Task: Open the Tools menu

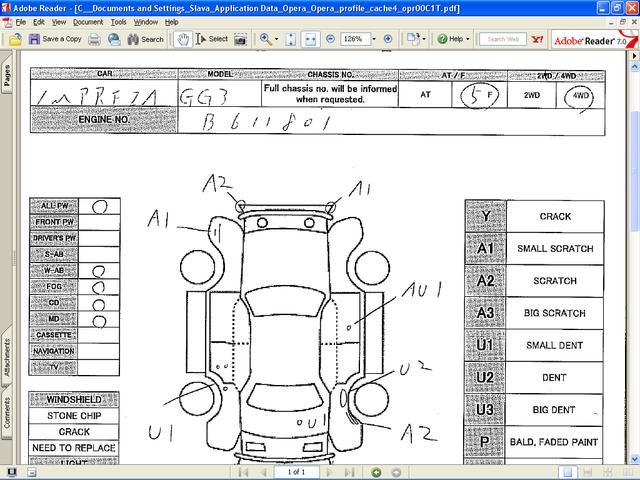Action: (118, 22)
